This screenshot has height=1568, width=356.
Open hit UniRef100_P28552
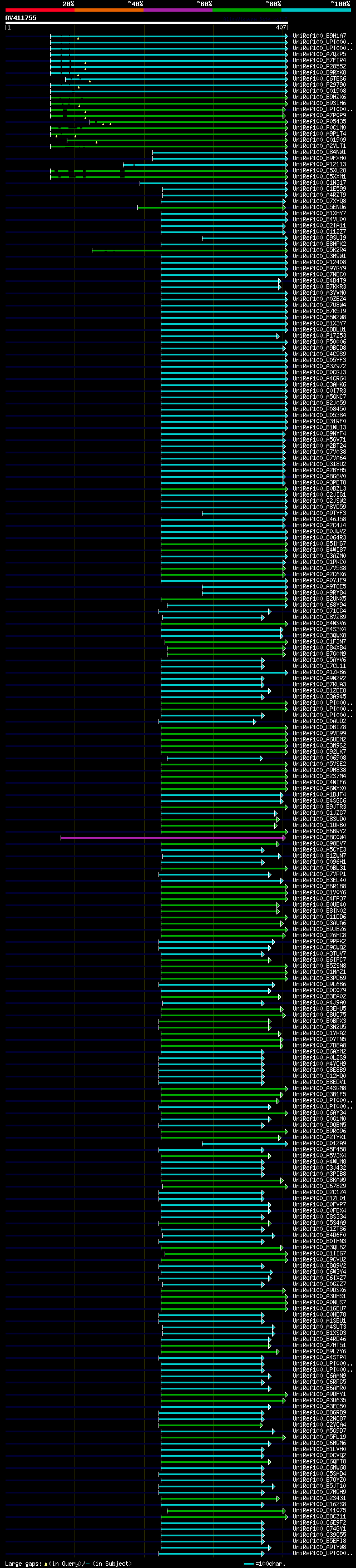click(x=319, y=66)
